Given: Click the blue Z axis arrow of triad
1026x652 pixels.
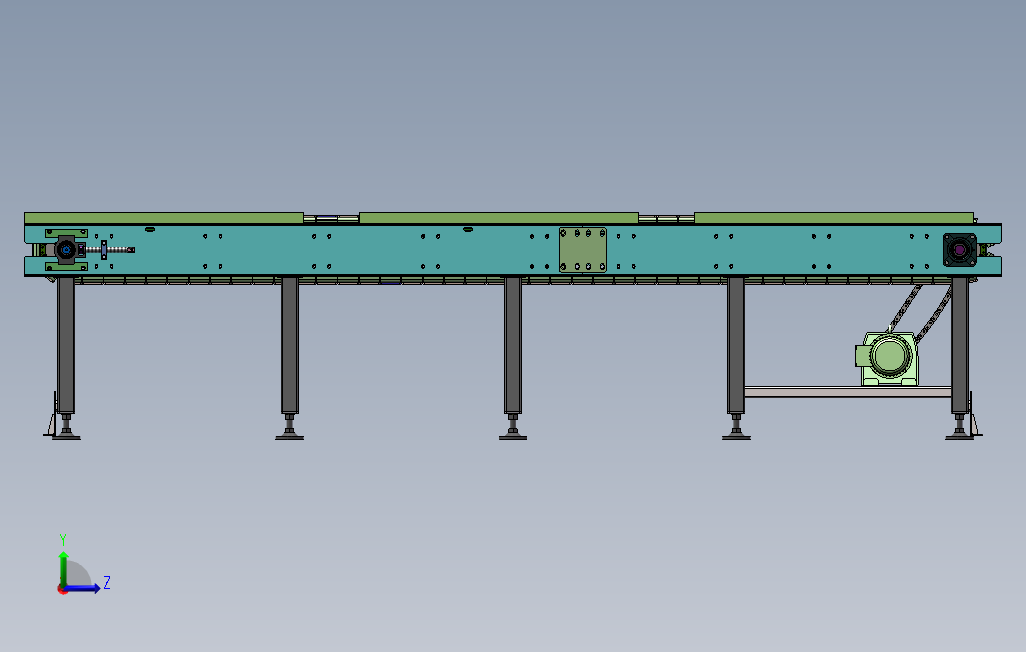Looking at the screenshot, I should pyautogui.click(x=82, y=588).
